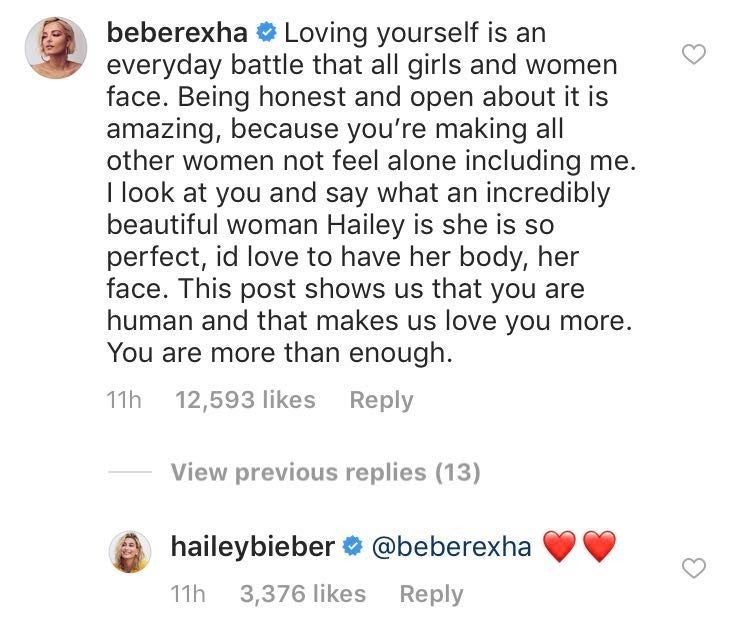The width and height of the screenshot is (750, 642).
Task: Open beberexha's profile picture
Action: tap(53, 46)
